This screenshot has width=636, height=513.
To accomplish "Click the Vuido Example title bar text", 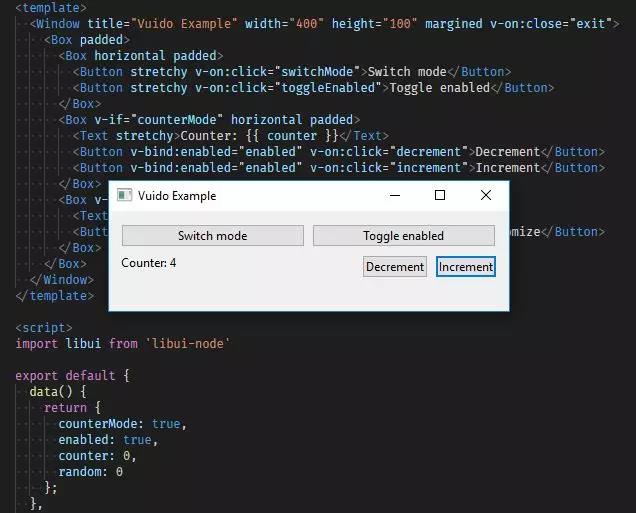I will click(x=177, y=196).
